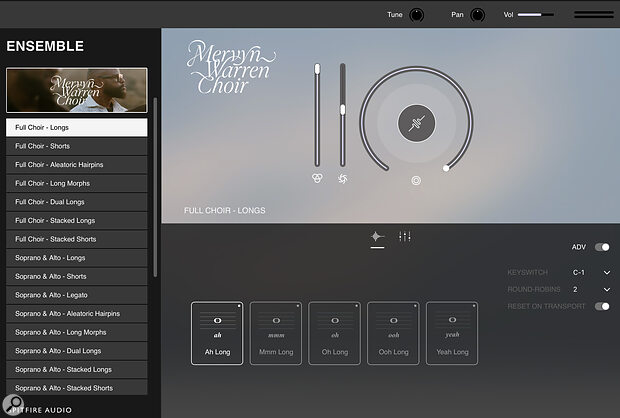Click the dynamics swirl icon below slider
This screenshot has width=620, height=418.
click(343, 179)
